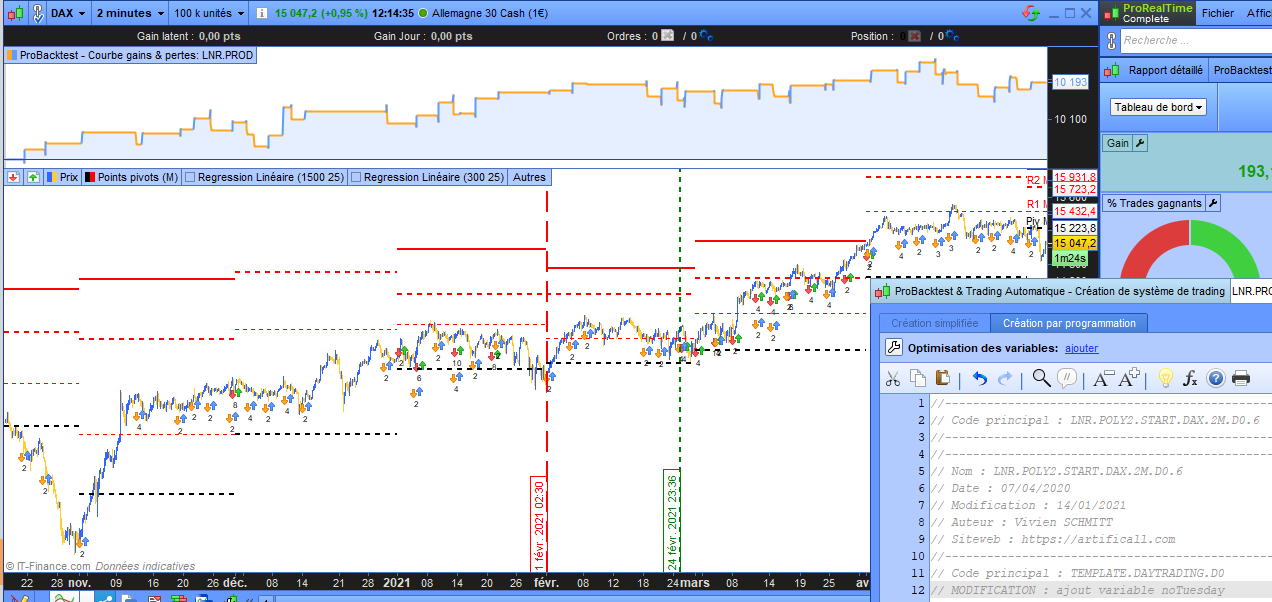Click the Autres indicators button
This screenshot has height=602, width=1272.
coord(530,177)
